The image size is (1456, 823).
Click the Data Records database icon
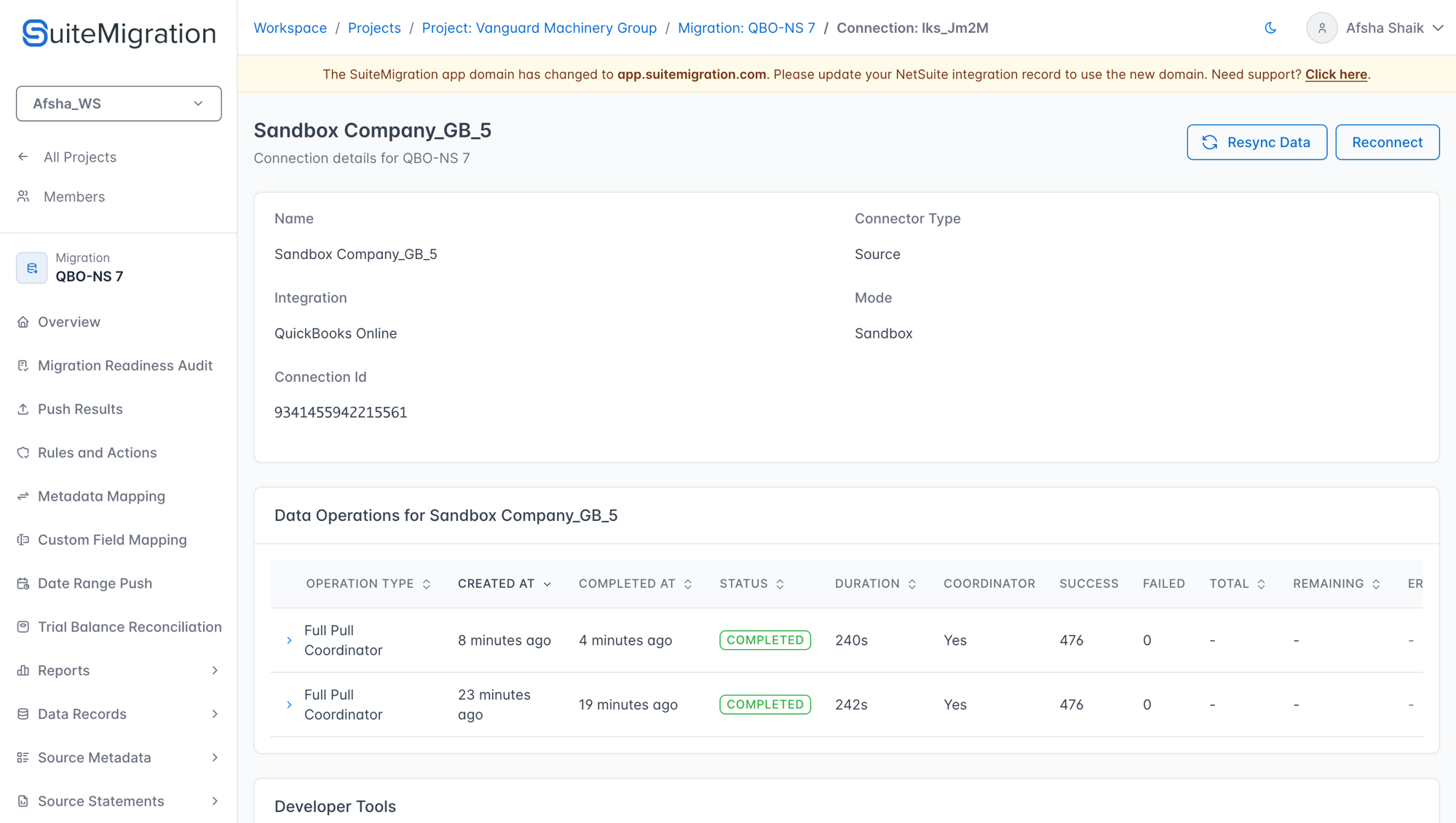(23, 714)
